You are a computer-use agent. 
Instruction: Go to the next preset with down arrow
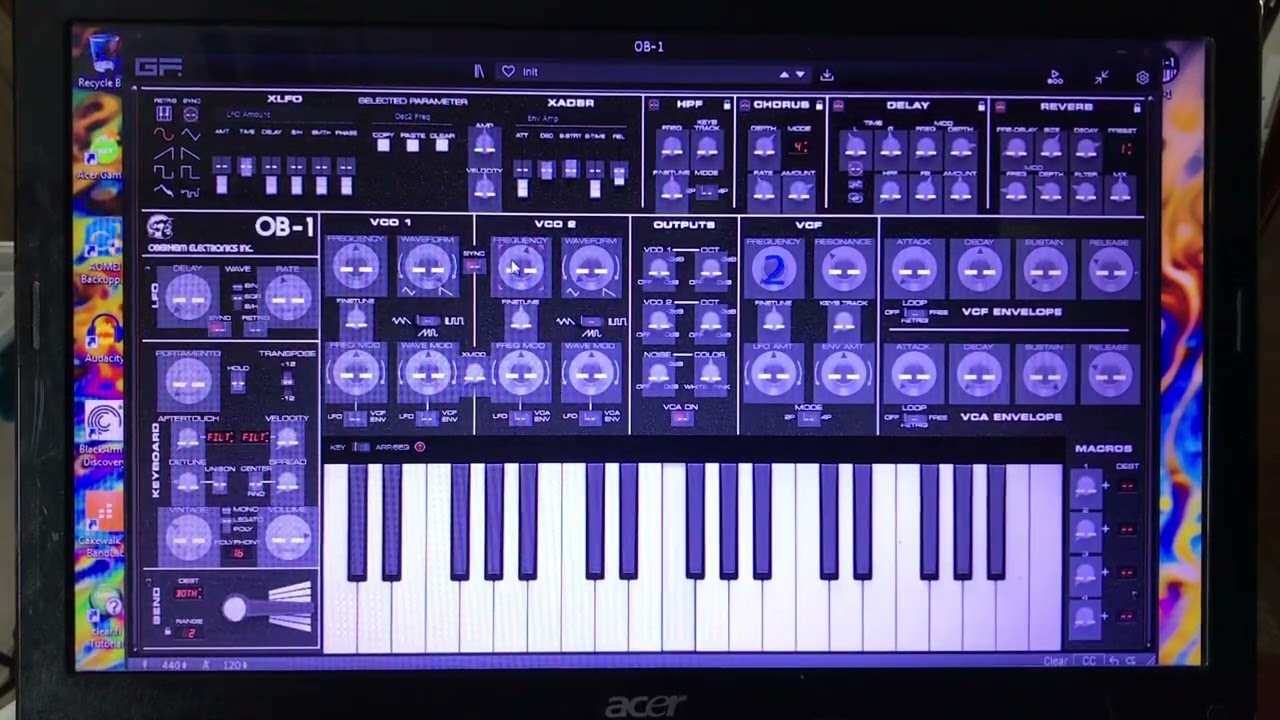(x=799, y=75)
